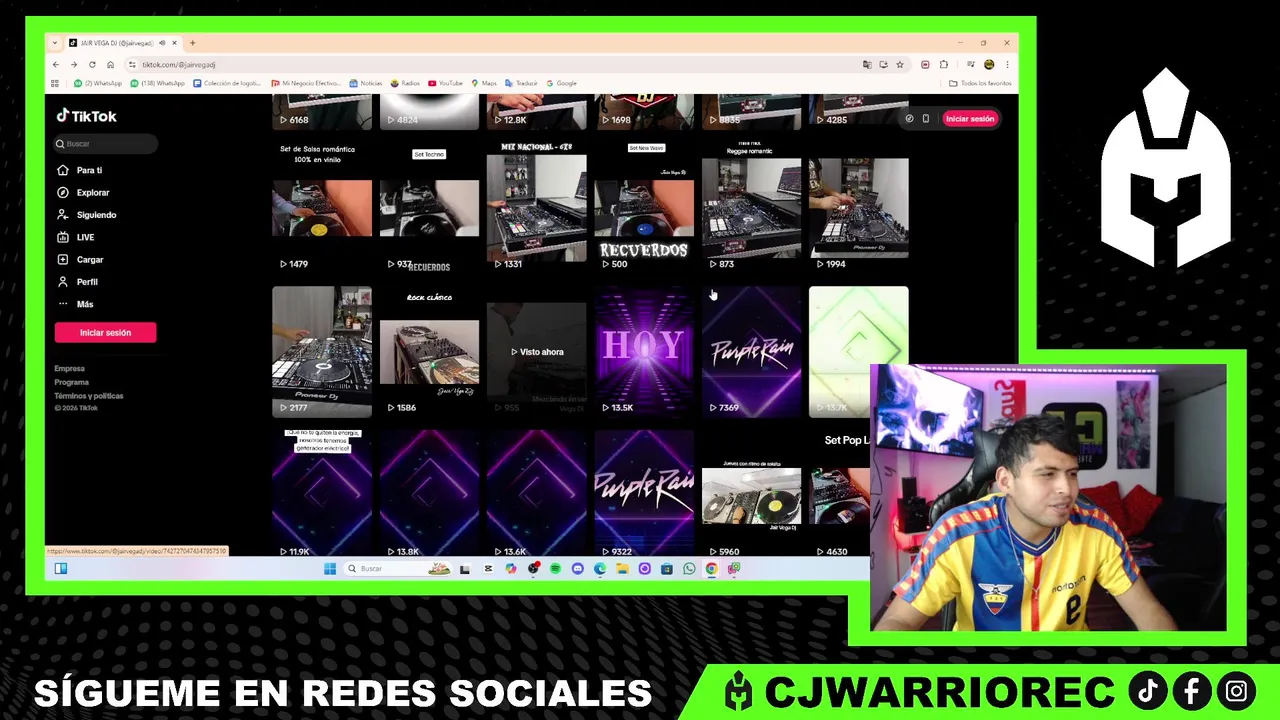
Task: Open the Traducir bookmark
Action: tap(522, 83)
